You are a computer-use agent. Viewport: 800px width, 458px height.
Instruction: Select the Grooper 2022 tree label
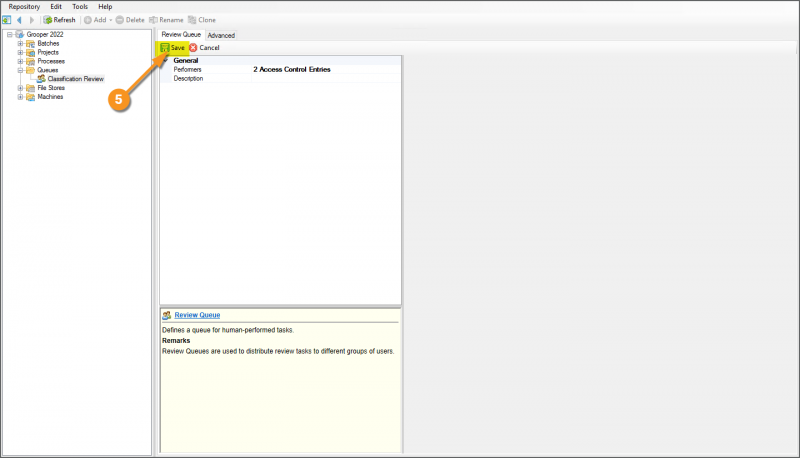point(45,35)
